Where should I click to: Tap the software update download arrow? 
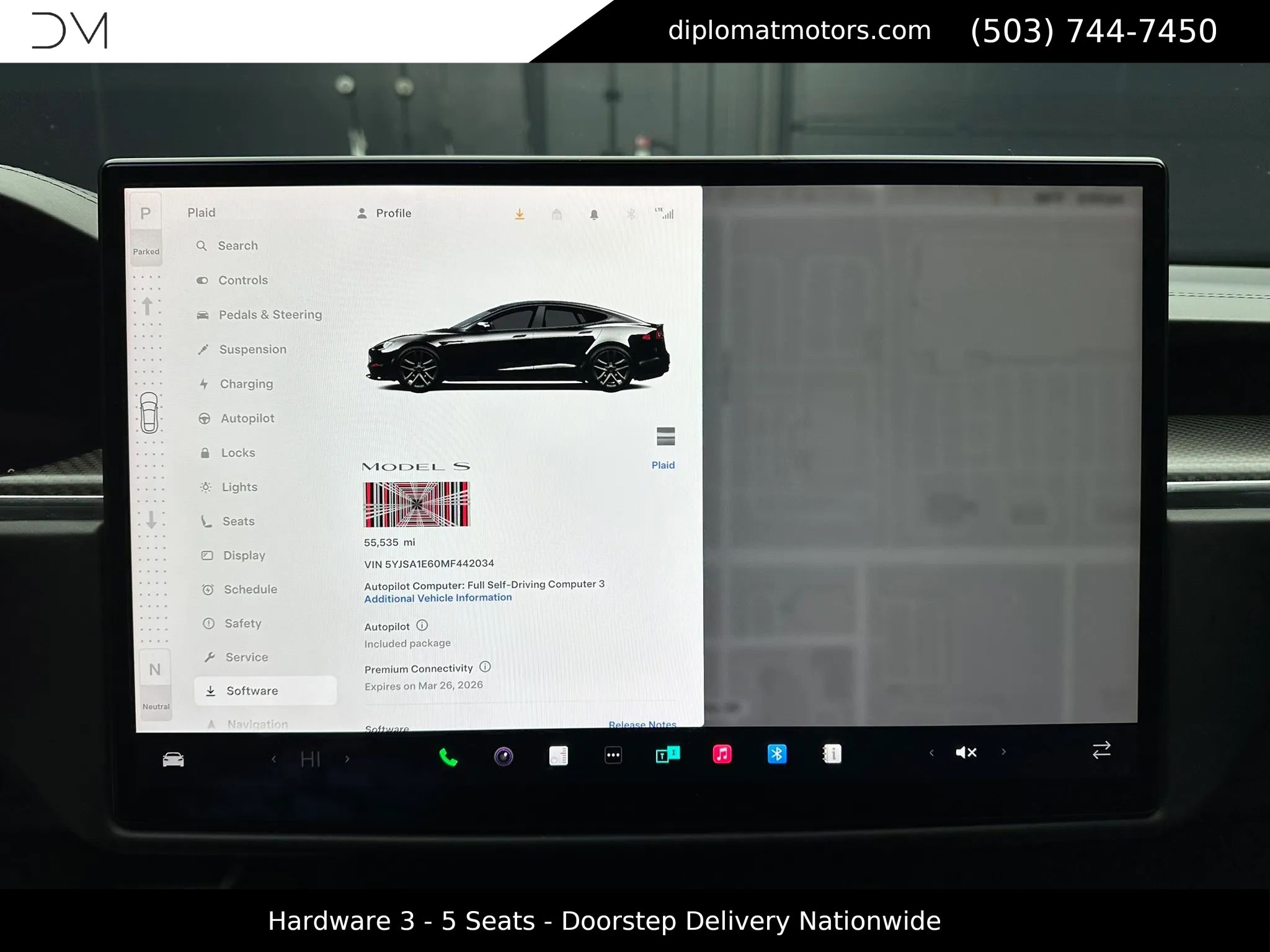click(x=520, y=213)
